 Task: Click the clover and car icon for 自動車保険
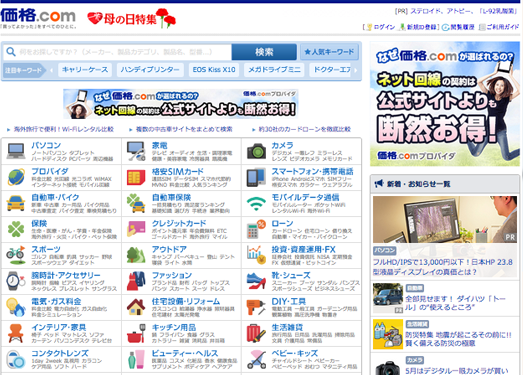click(136, 203)
